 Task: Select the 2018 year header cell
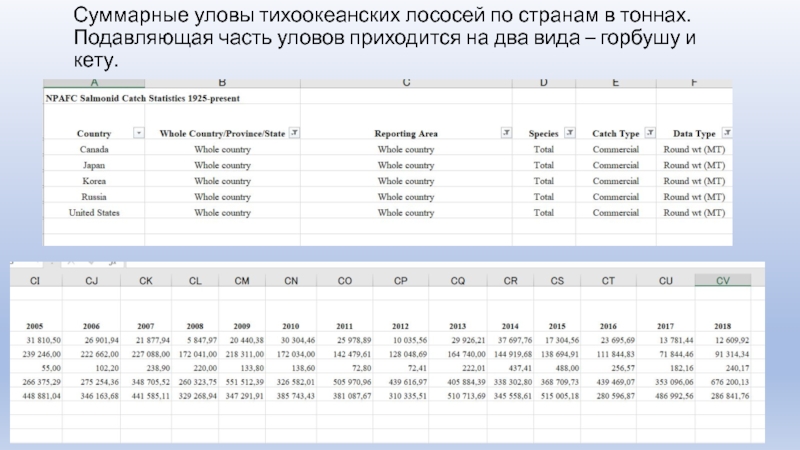(722, 327)
